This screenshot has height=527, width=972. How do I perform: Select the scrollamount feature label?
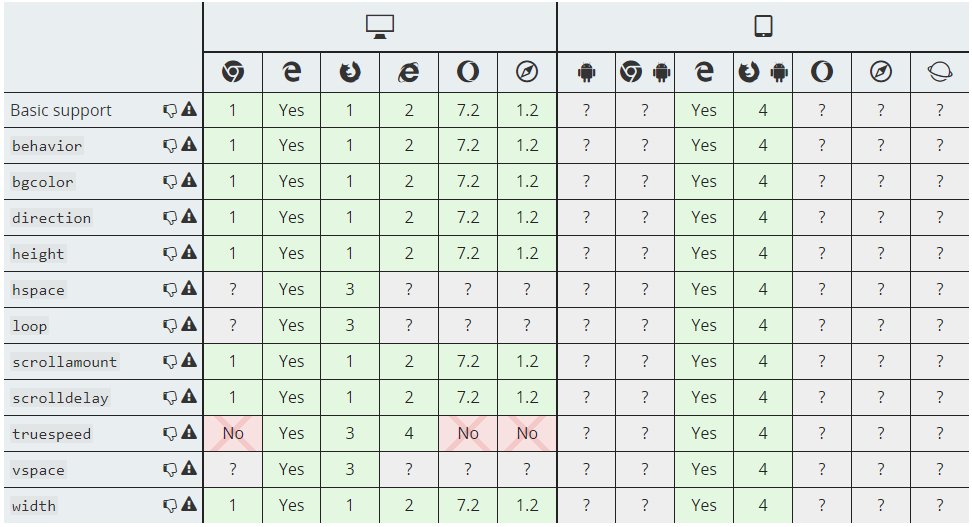click(x=64, y=362)
